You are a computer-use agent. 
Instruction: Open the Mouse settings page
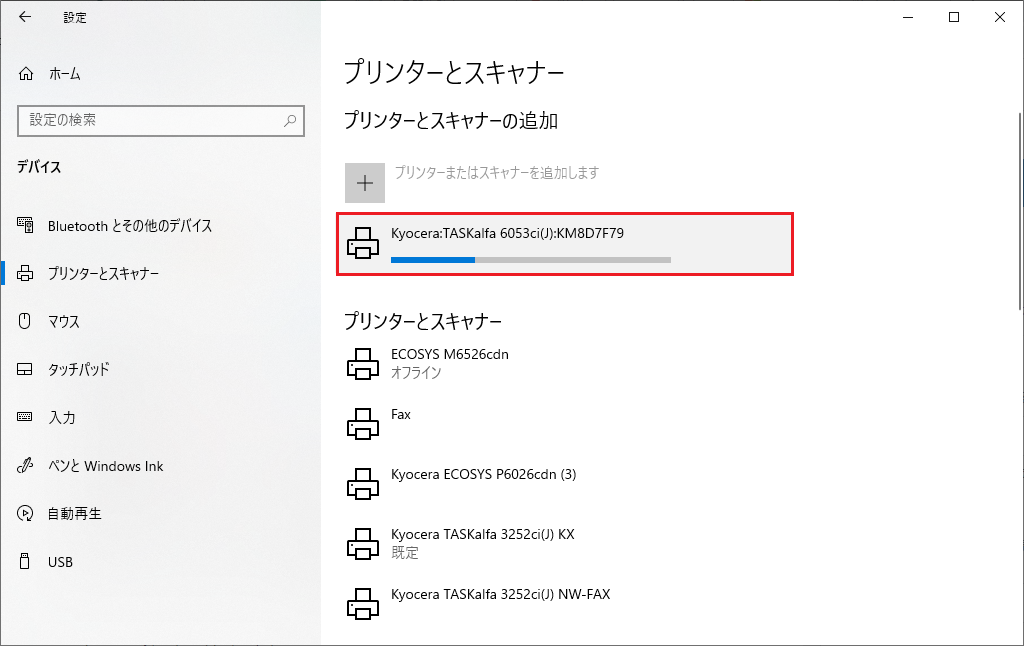pos(64,322)
